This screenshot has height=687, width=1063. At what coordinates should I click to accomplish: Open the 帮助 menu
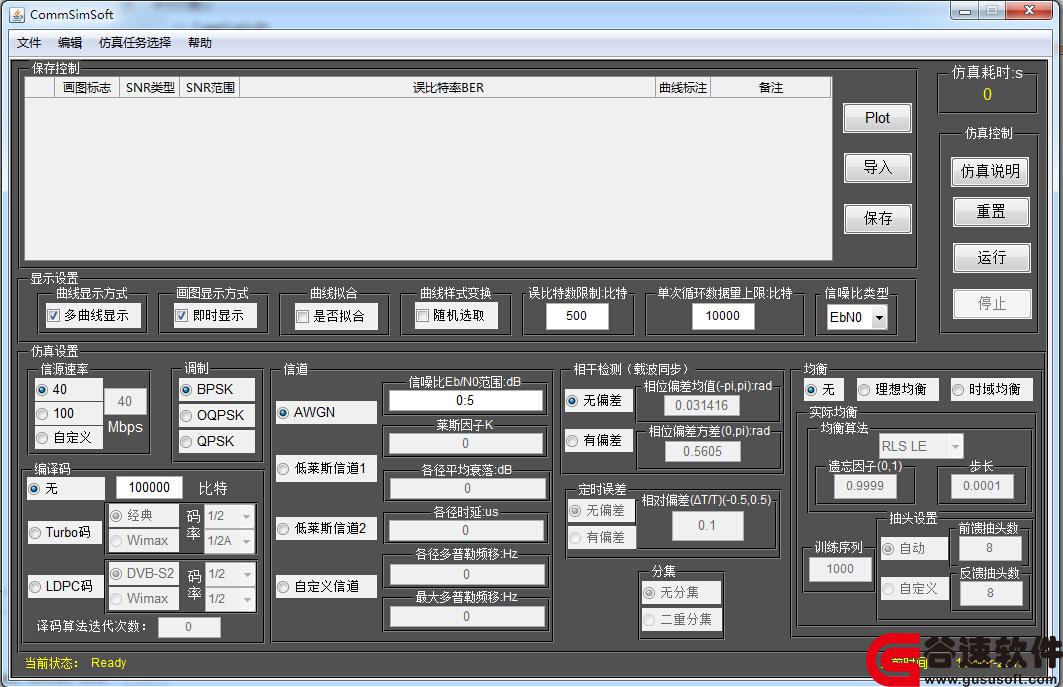[x=199, y=43]
